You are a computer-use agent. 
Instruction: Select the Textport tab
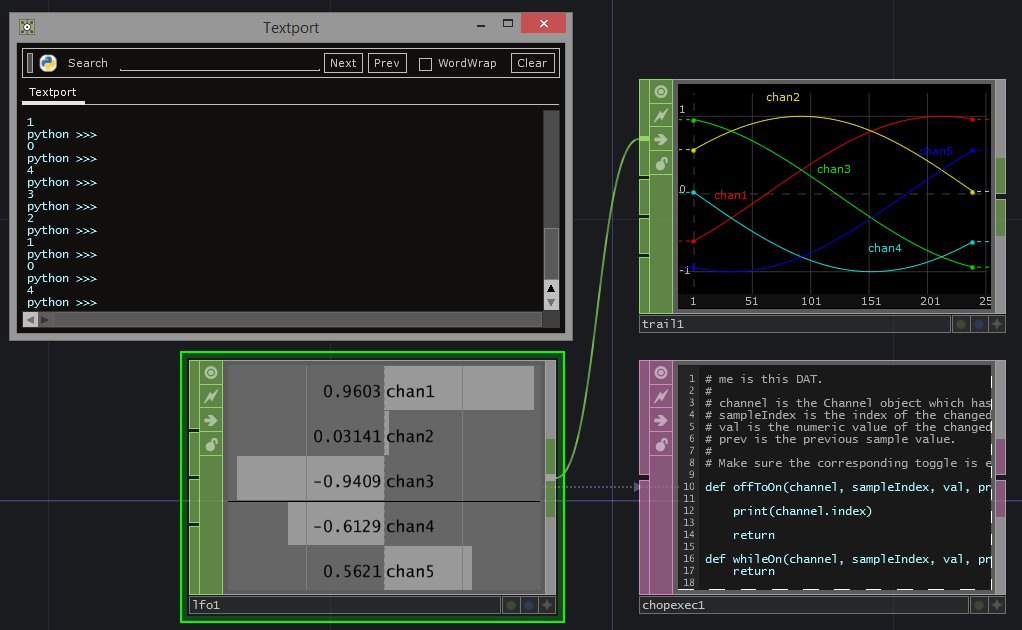[53, 92]
